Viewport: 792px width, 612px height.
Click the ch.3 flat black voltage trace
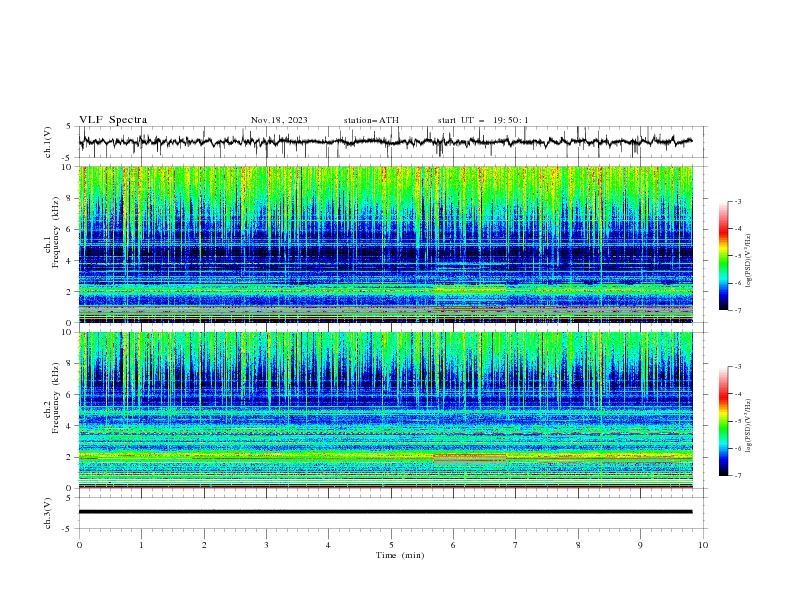[385, 512]
